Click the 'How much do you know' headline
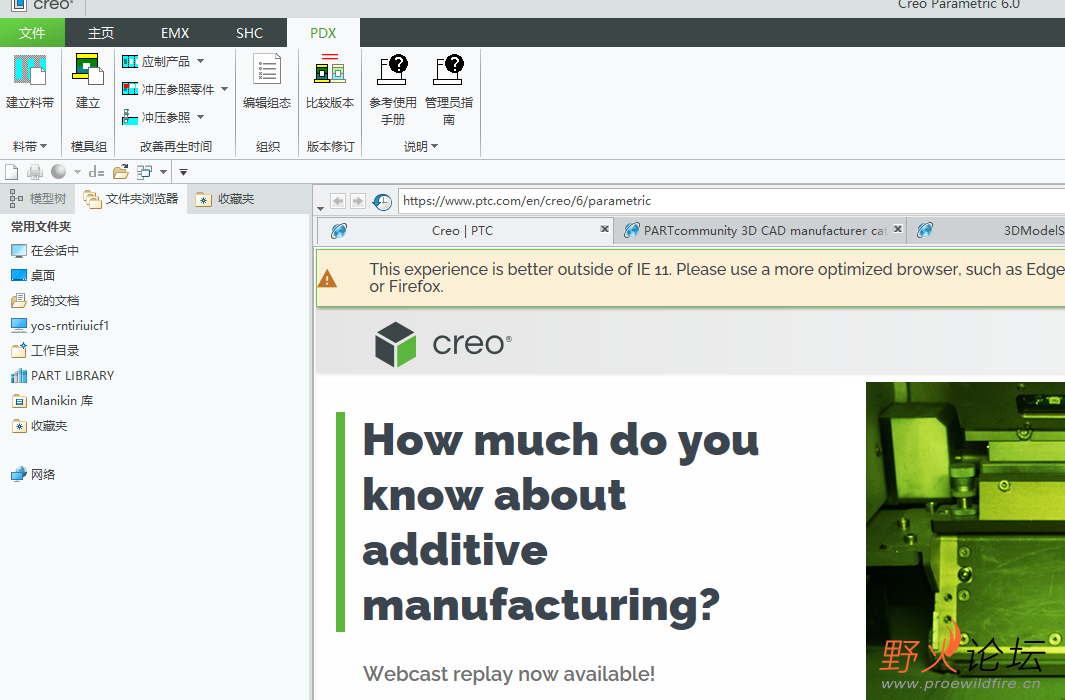Image resolution: width=1065 pixels, height=700 pixels. 561,522
